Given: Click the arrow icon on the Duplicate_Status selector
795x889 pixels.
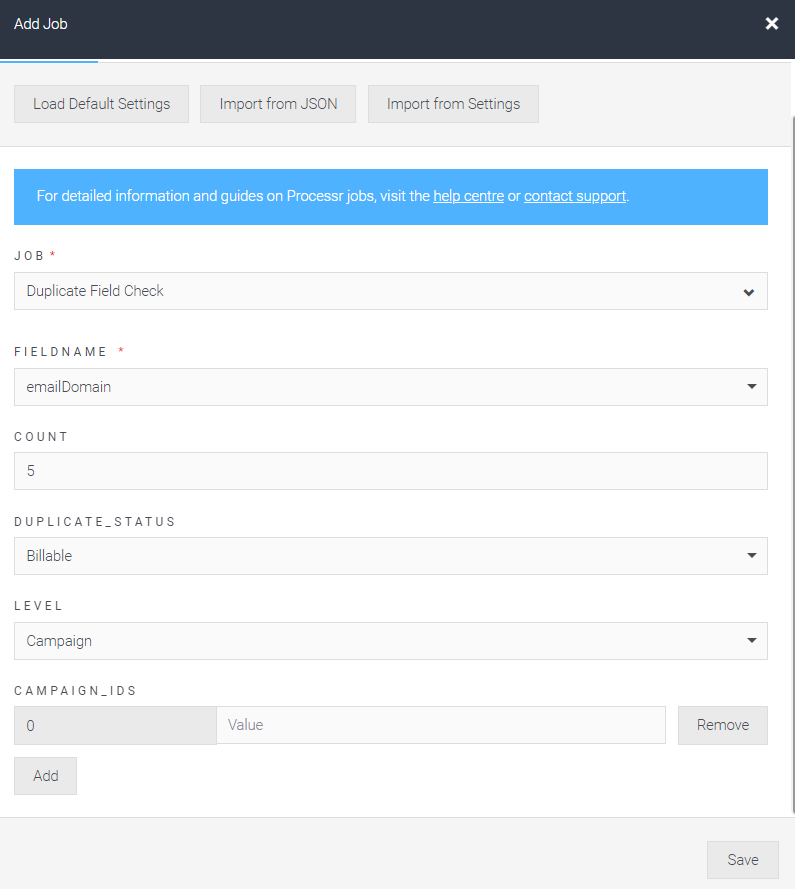Looking at the screenshot, I should pos(753,556).
